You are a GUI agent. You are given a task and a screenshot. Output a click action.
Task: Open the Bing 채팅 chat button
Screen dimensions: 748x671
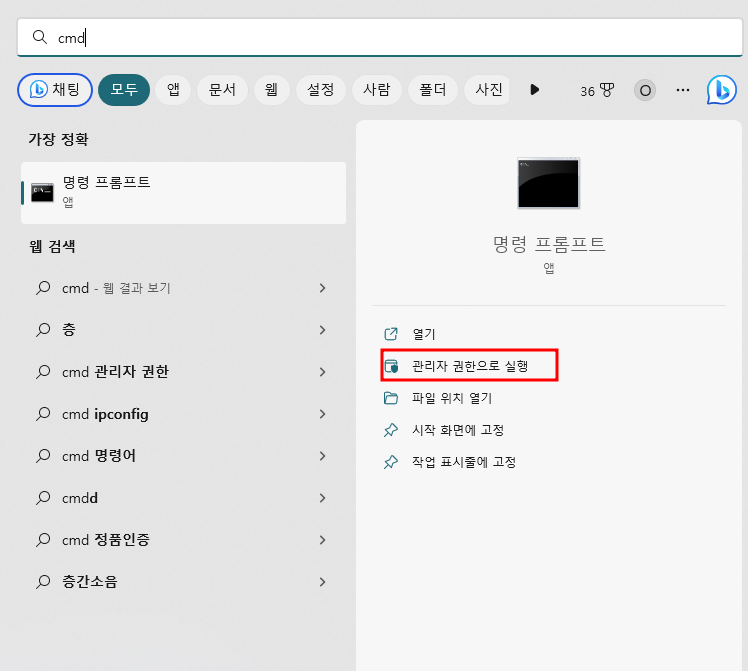55,90
